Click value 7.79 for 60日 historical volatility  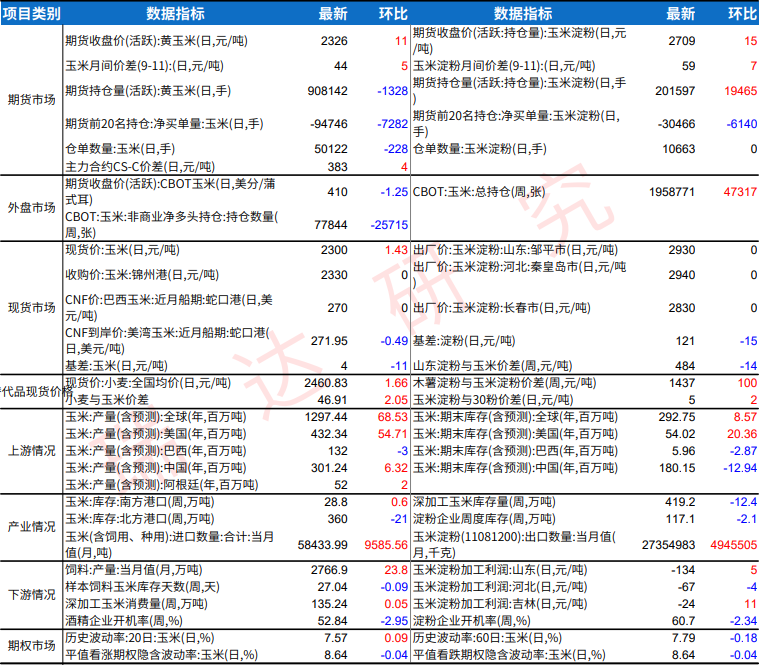[683, 638]
